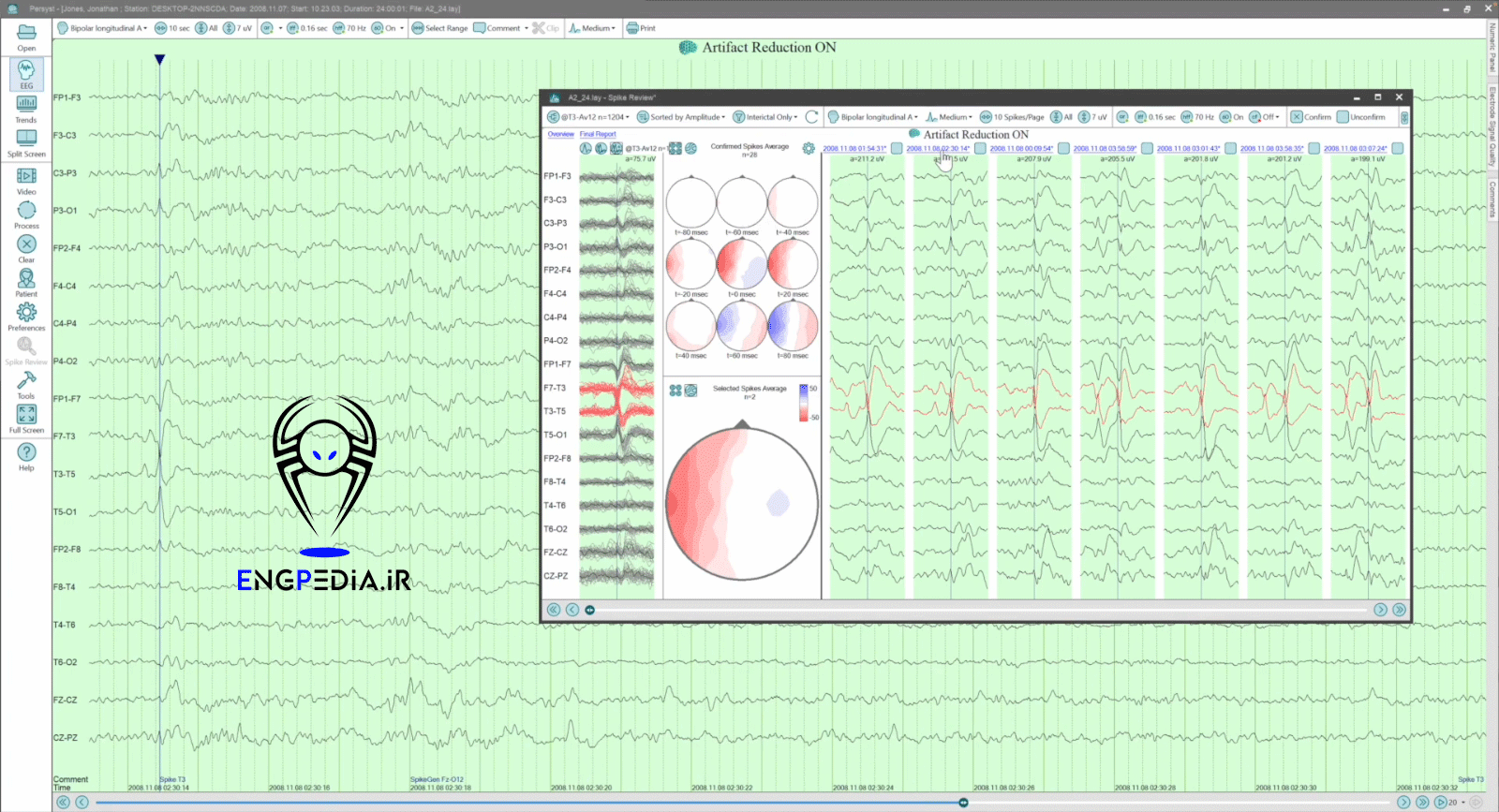Click the 50 to -50 color scale bar
Image resolution: width=1499 pixels, height=812 pixels.
click(x=804, y=403)
